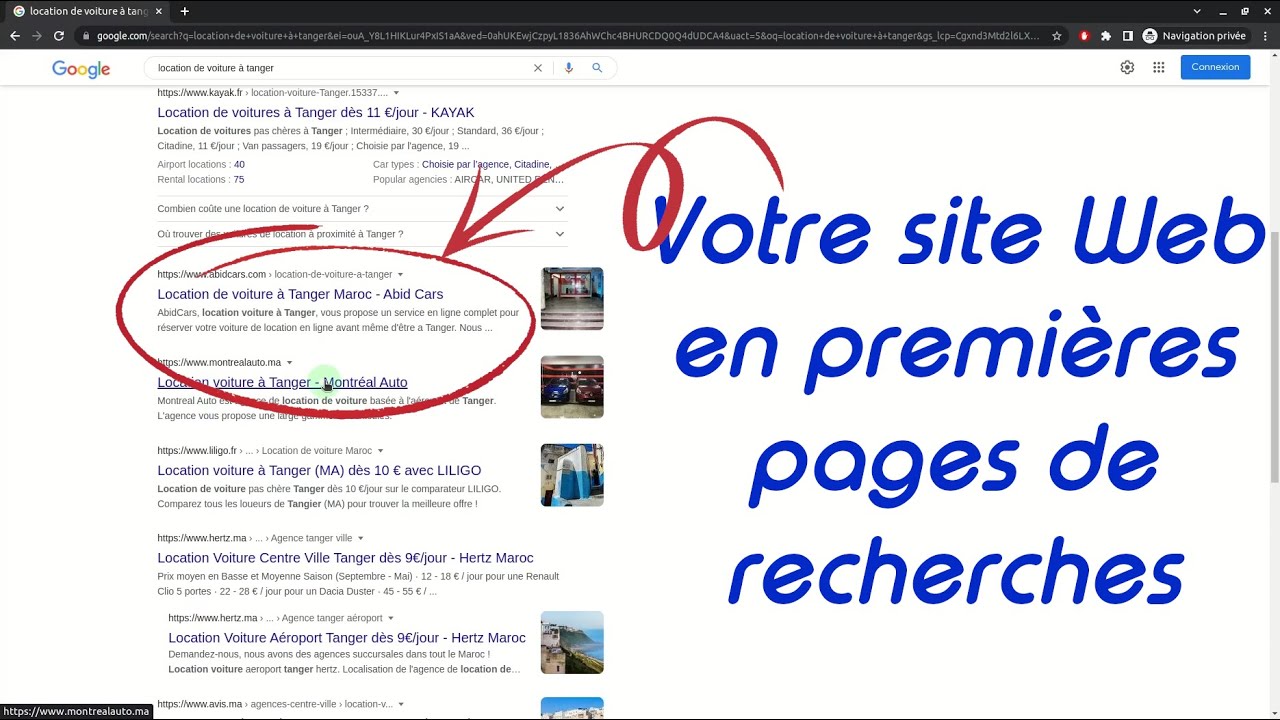Open the liligo.fr result options arrow

point(381,451)
